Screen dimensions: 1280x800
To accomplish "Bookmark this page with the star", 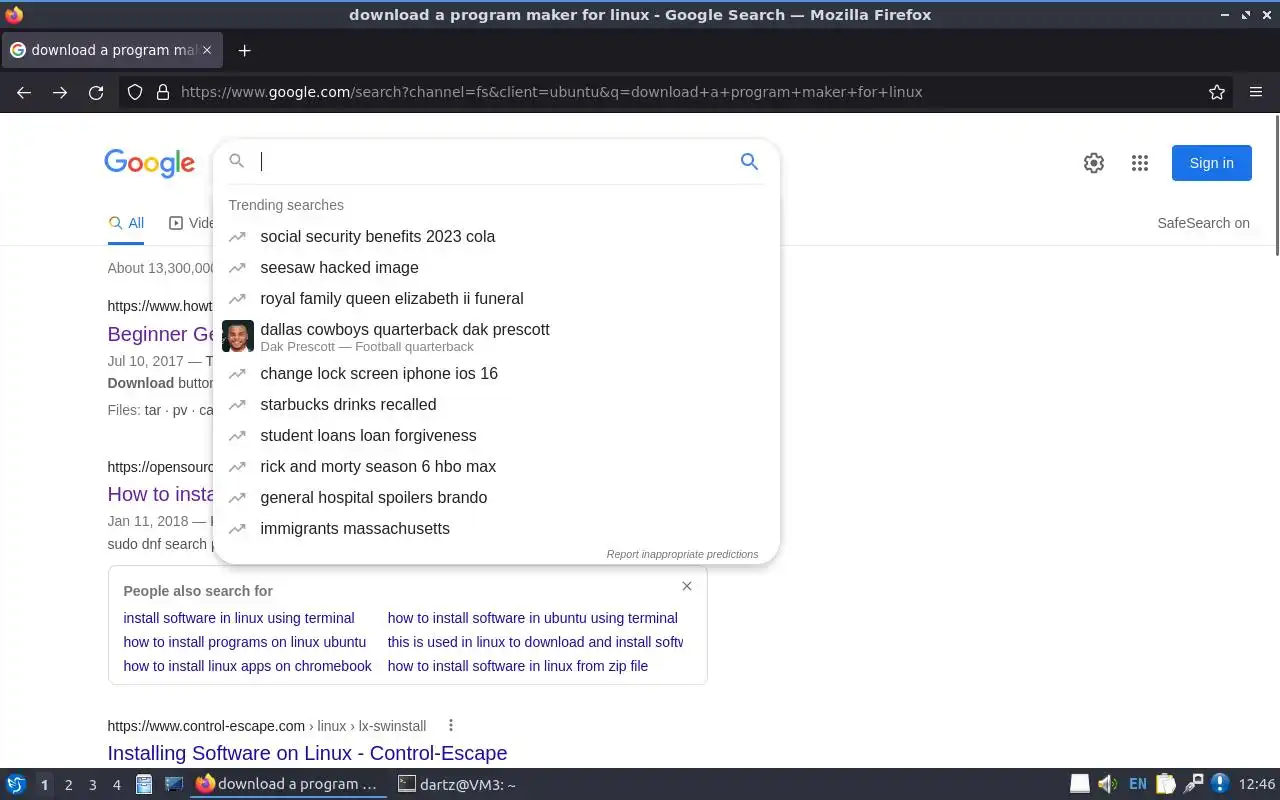I will coord(1217,92).
